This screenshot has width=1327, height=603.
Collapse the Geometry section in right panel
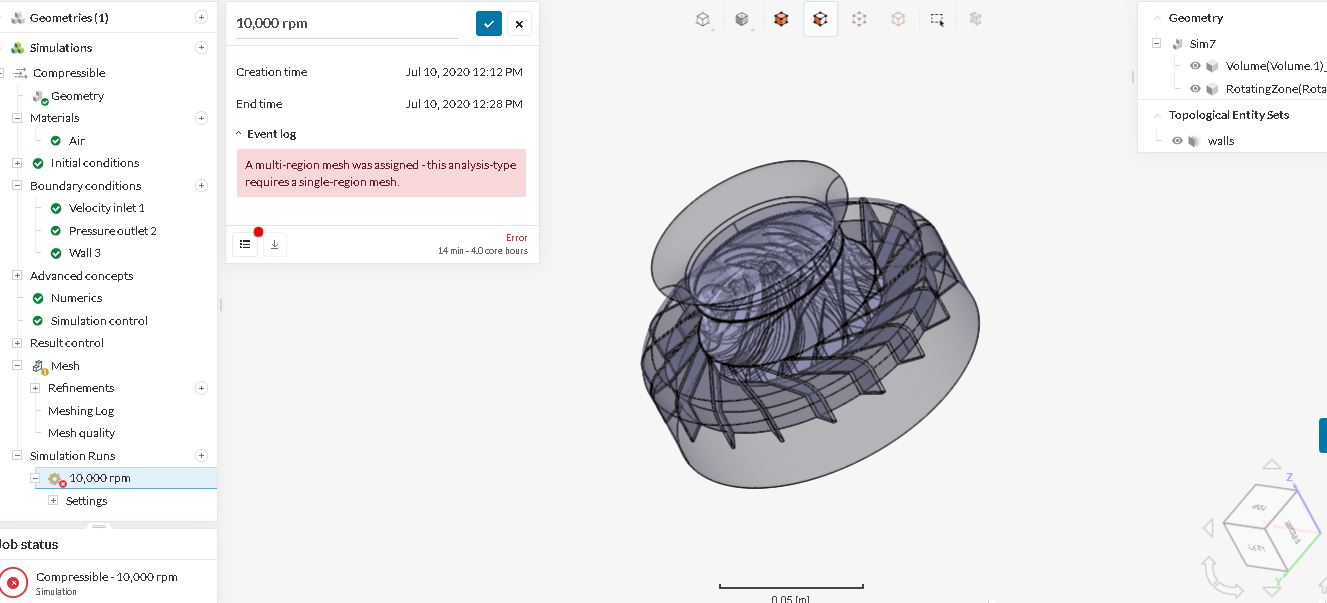(1157, 18)
